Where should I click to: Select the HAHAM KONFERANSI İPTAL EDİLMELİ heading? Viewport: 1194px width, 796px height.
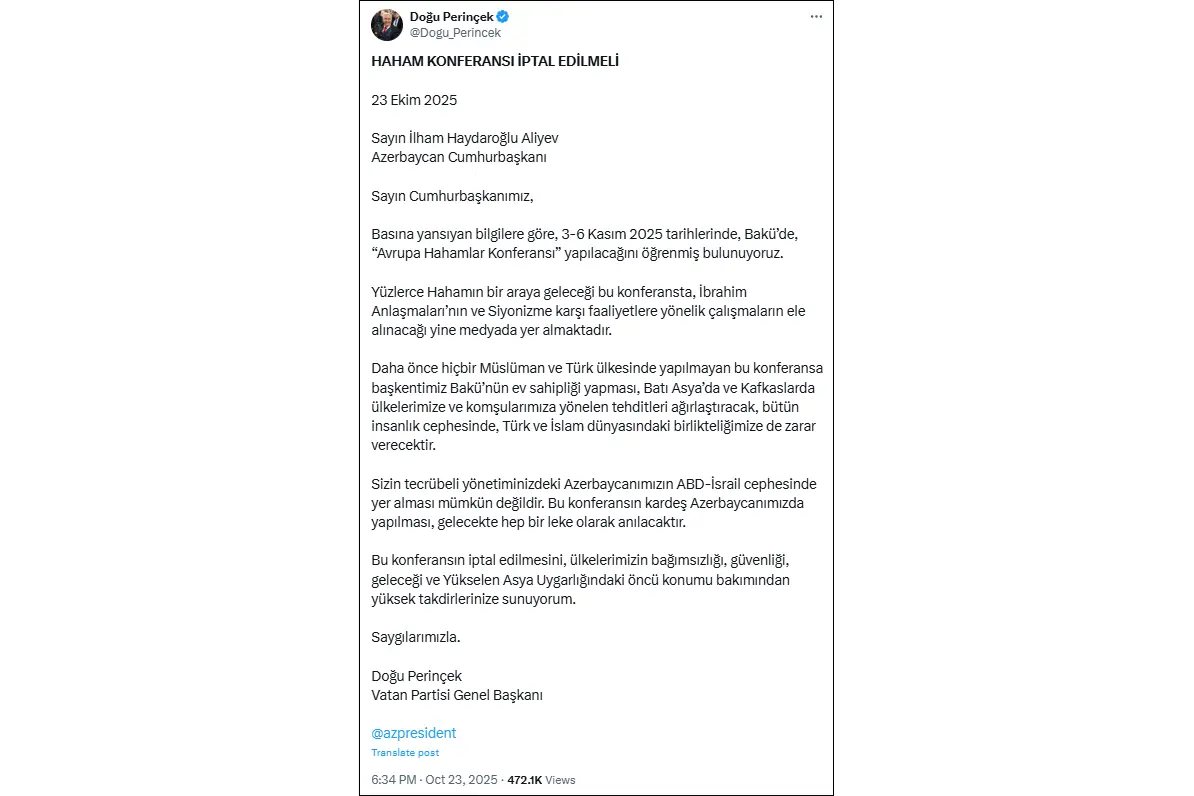point(496,60)
